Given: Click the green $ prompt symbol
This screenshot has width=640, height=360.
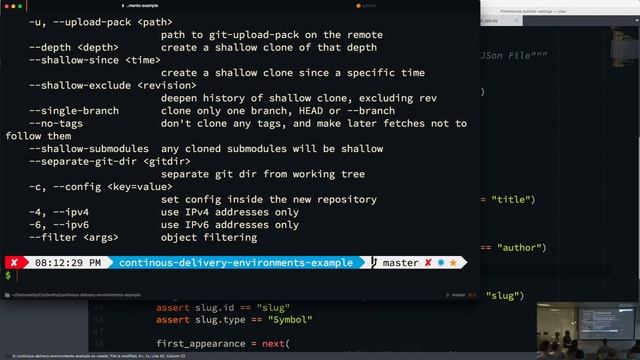Looking at the screenshot, I should coord(8,276).
